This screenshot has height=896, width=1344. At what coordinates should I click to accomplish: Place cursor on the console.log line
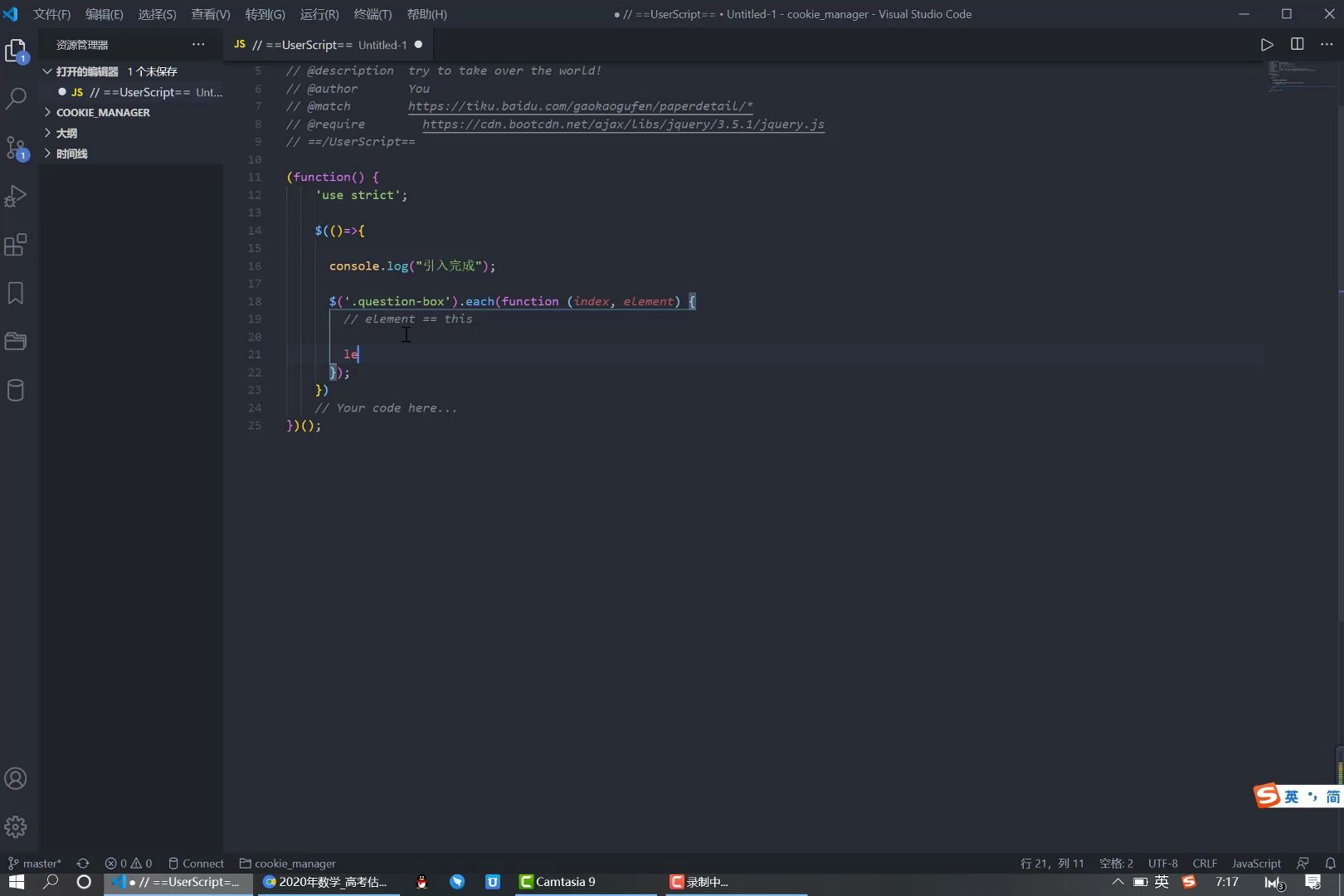(x=412, y=266)
